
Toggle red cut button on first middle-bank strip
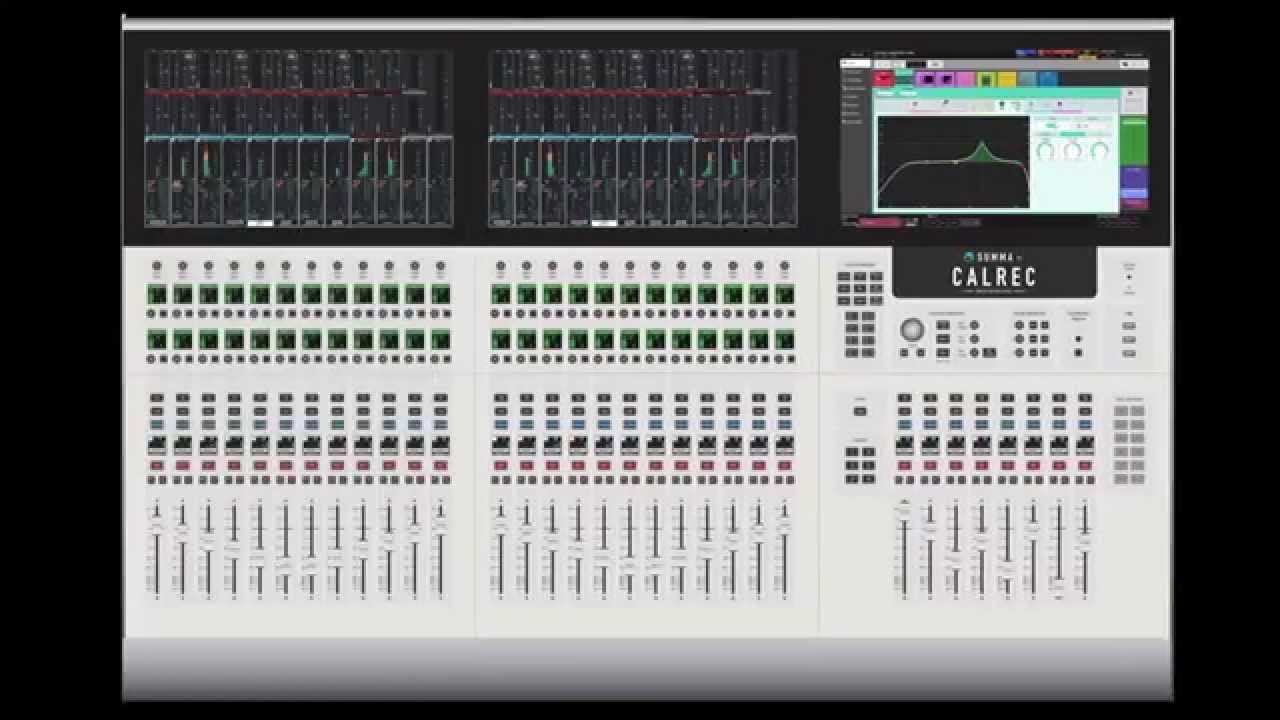click(501, 466)
